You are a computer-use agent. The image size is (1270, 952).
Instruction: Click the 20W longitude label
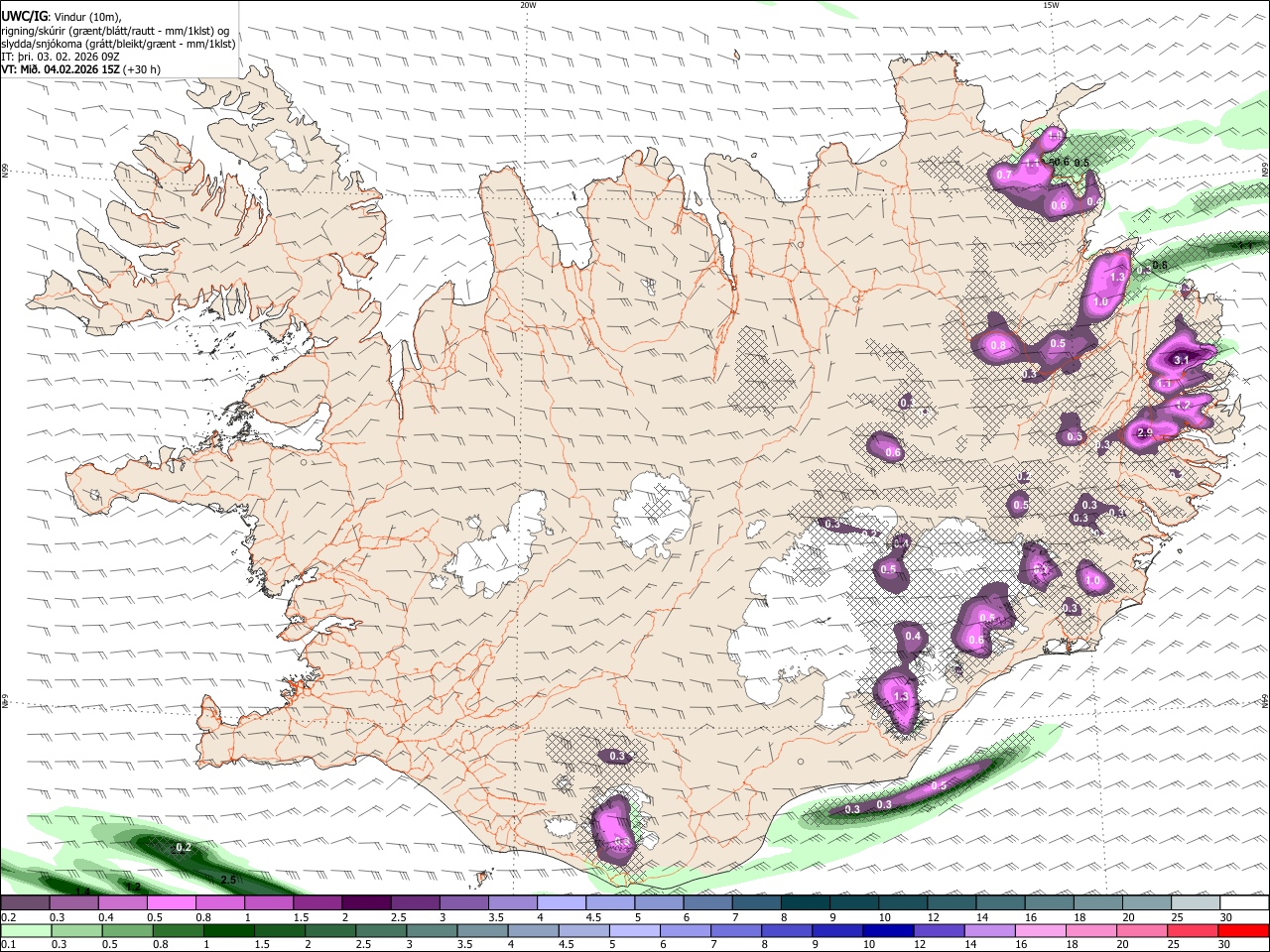[528, 5]
